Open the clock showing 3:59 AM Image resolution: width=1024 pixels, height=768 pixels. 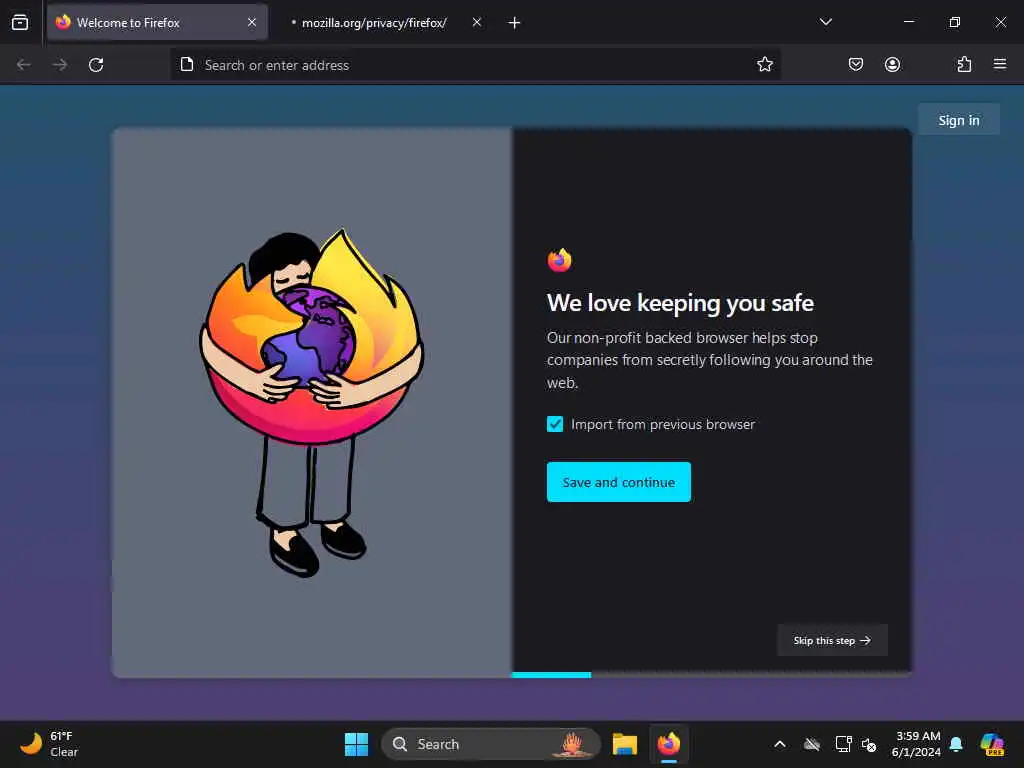(916, 744)
